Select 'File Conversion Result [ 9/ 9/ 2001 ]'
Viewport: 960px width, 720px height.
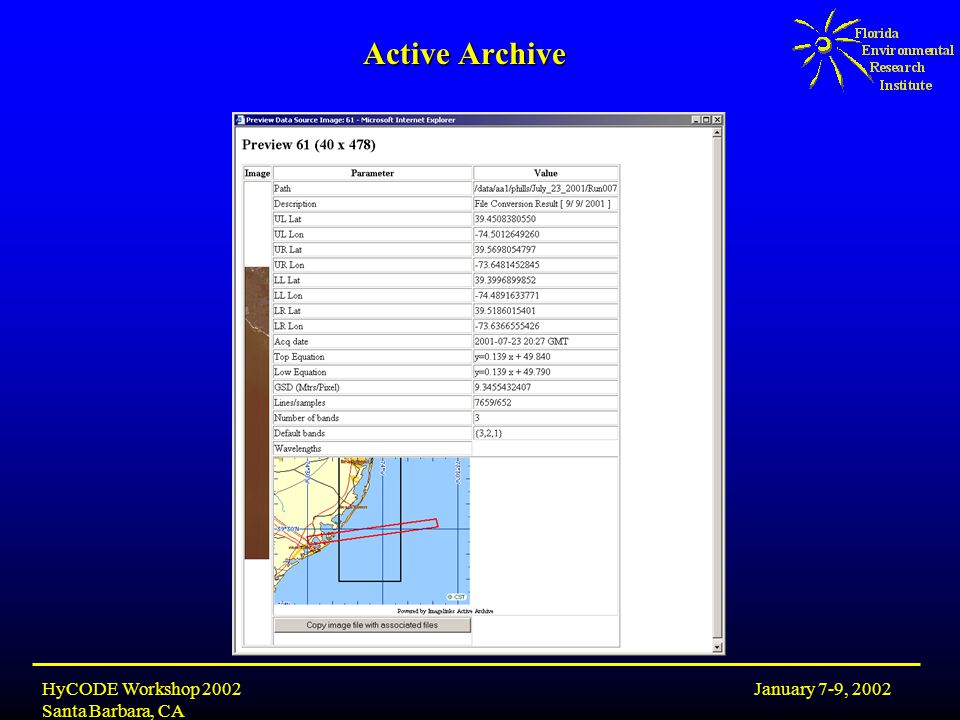[x=542, y=204]
